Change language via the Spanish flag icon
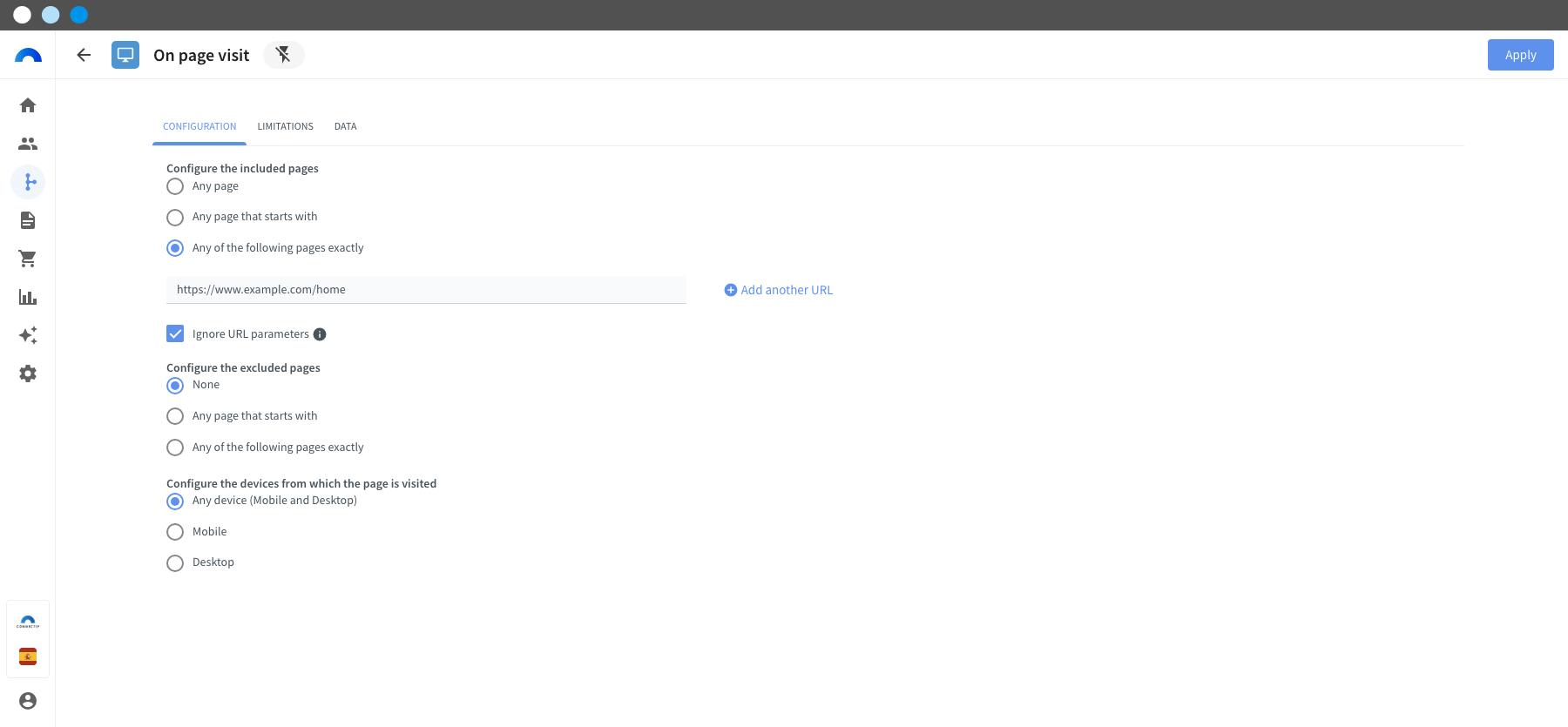The width and height of the screenshot is (1568, 727). (x=28, y=656)
